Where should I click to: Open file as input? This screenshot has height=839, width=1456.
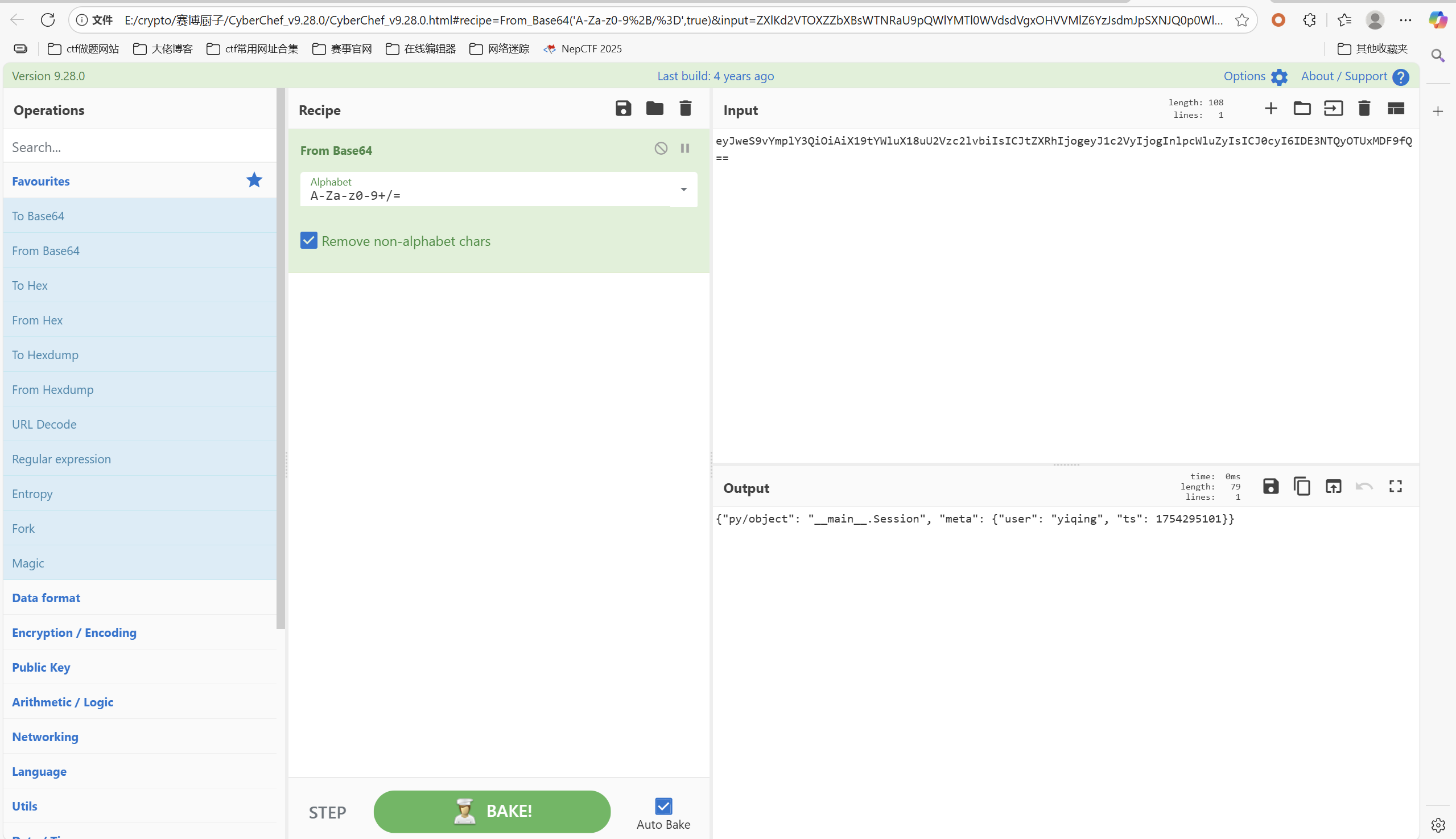pos(1333,109)
